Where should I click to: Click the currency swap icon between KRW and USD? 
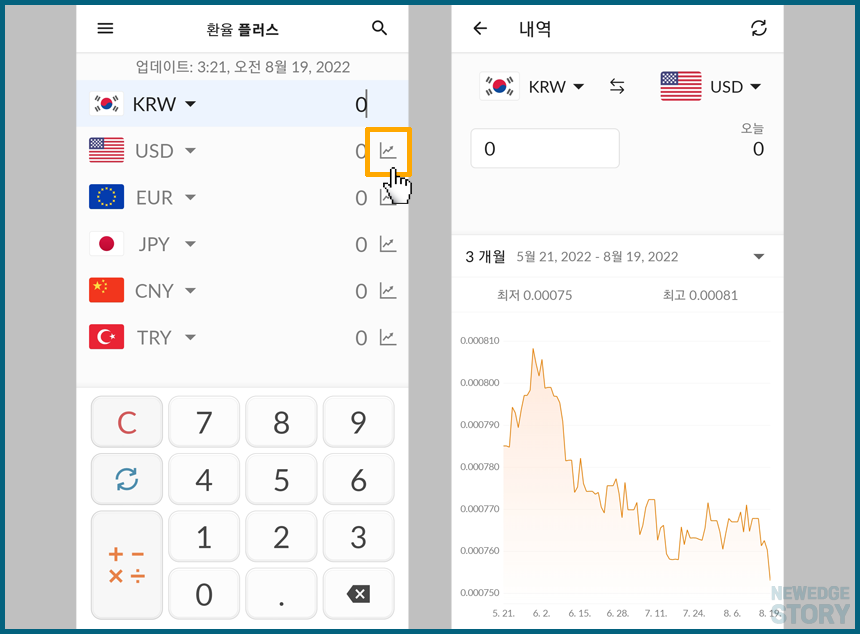click(x=617, y=86)
